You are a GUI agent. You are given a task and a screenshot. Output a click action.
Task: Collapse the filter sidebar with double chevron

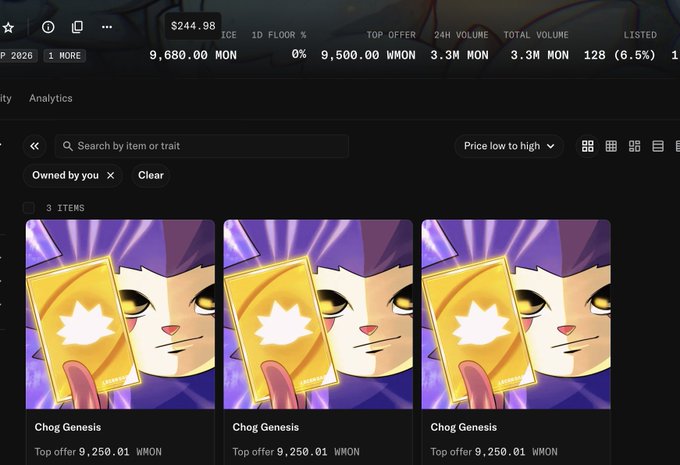point(35,146)
